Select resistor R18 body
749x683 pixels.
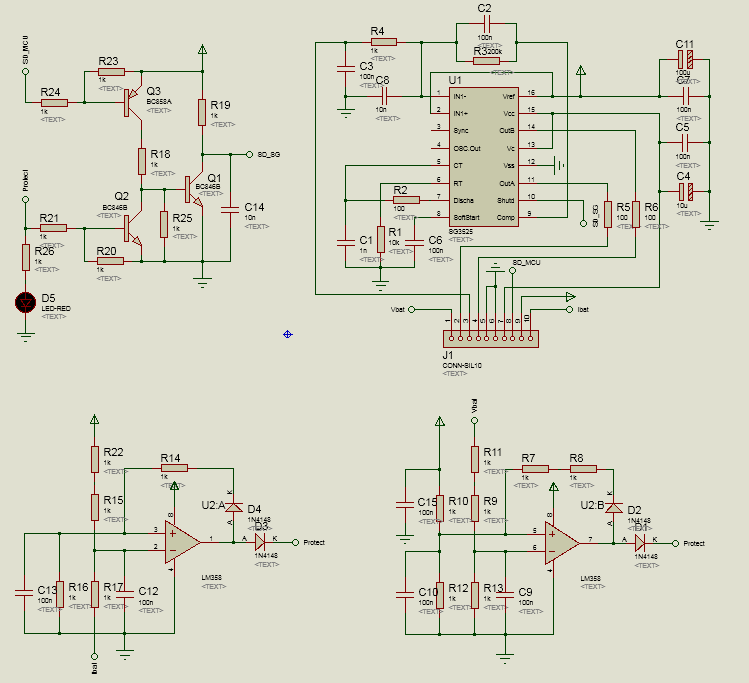pos(142,161)
